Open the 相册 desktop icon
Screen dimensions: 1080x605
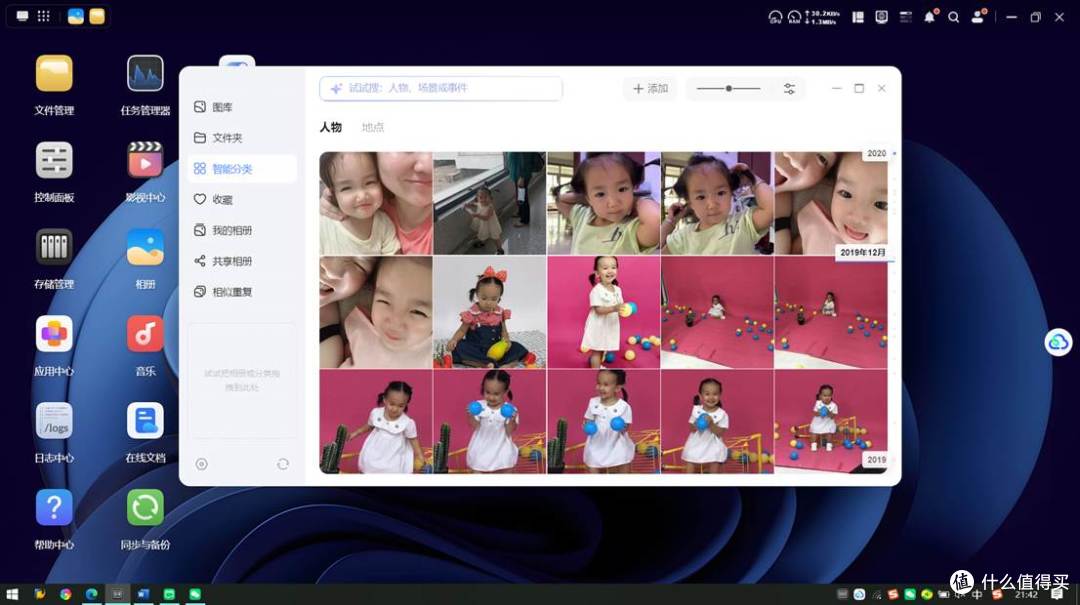coord(145,247)
